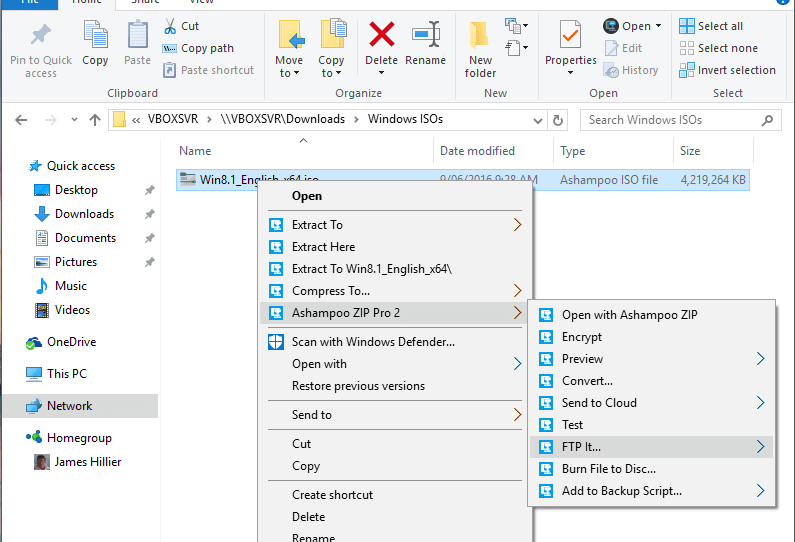Open Downloads in navigation pane
The height and width of the screenshot is (542, 795).
(x=84, y=214)
